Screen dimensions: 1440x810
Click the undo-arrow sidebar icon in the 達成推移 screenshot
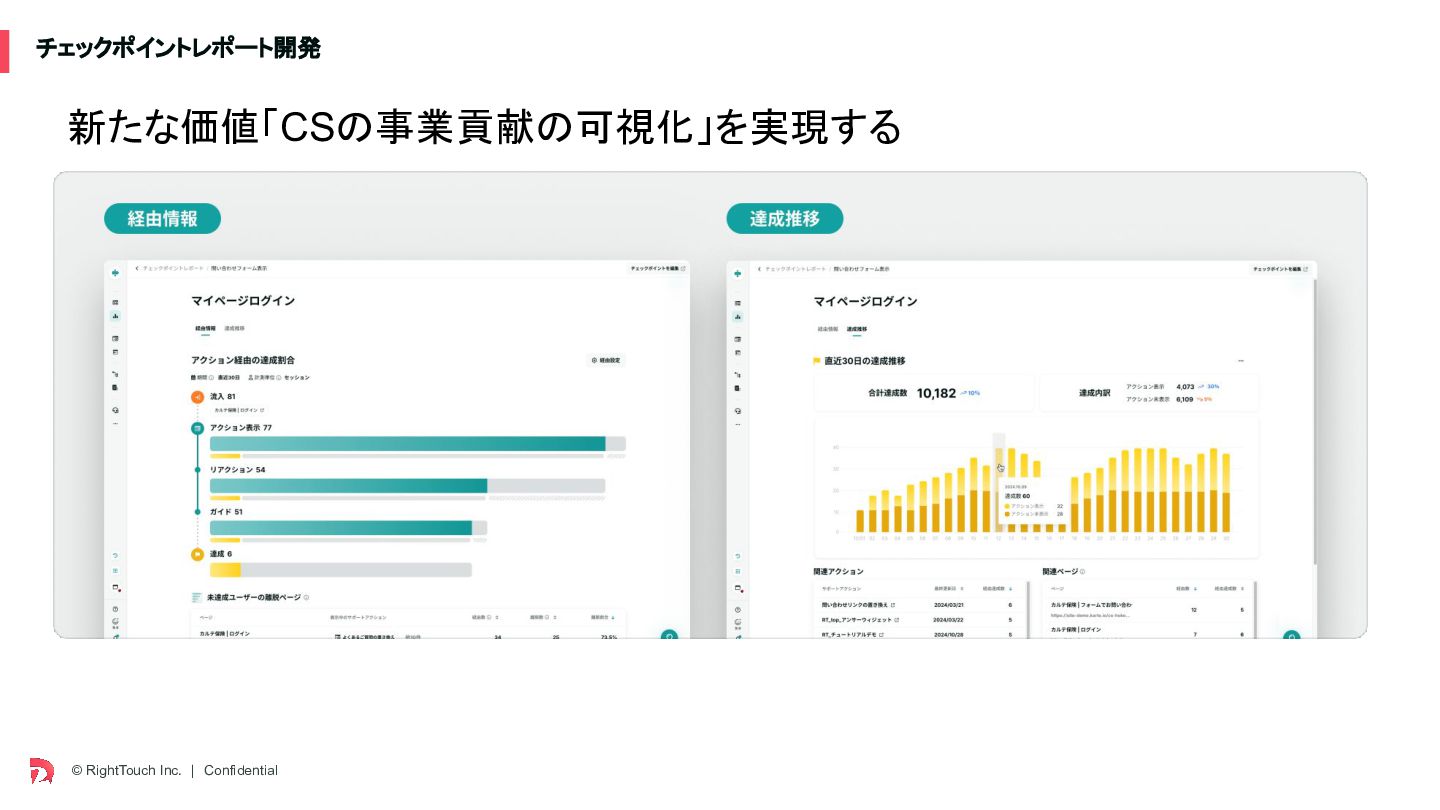[737, 556]
